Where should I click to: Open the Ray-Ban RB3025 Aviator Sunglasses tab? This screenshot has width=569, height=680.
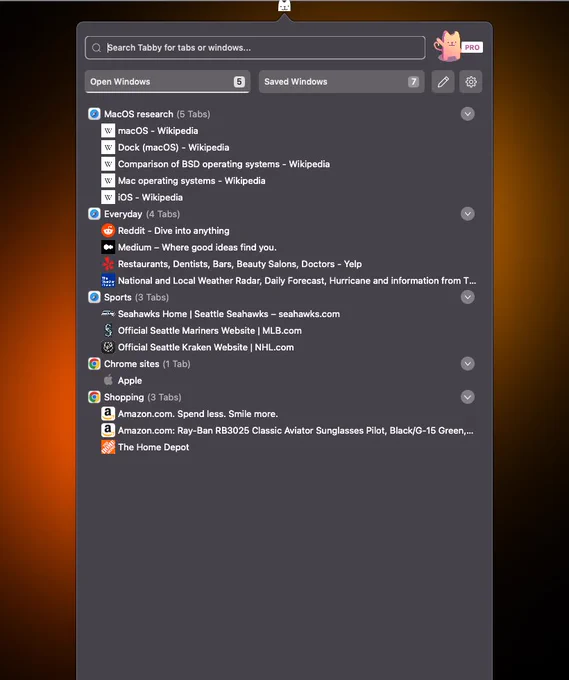[295, 430]
